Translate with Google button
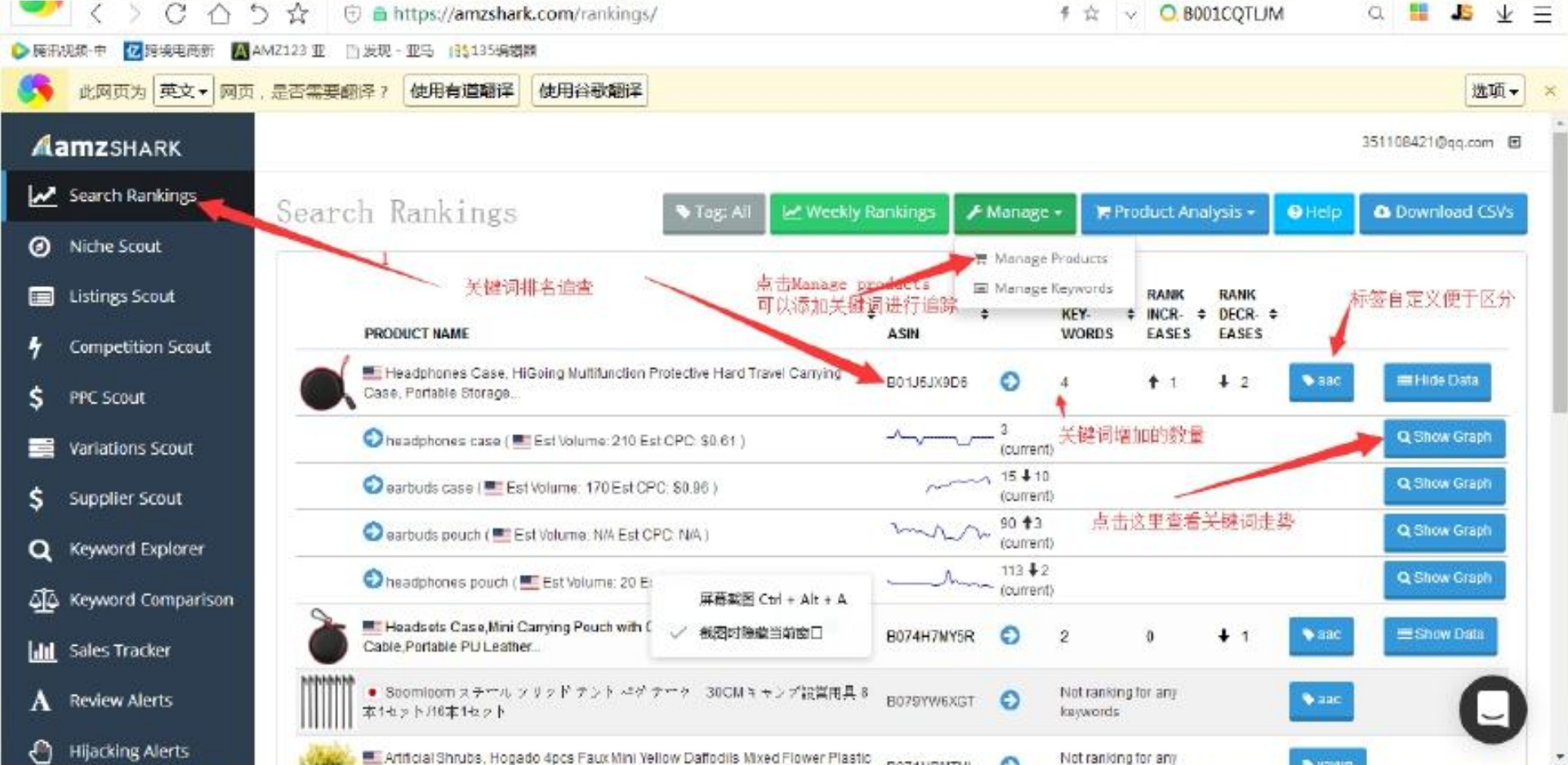Viewport: 1568px width, 765px height. [x=590, y=91]
